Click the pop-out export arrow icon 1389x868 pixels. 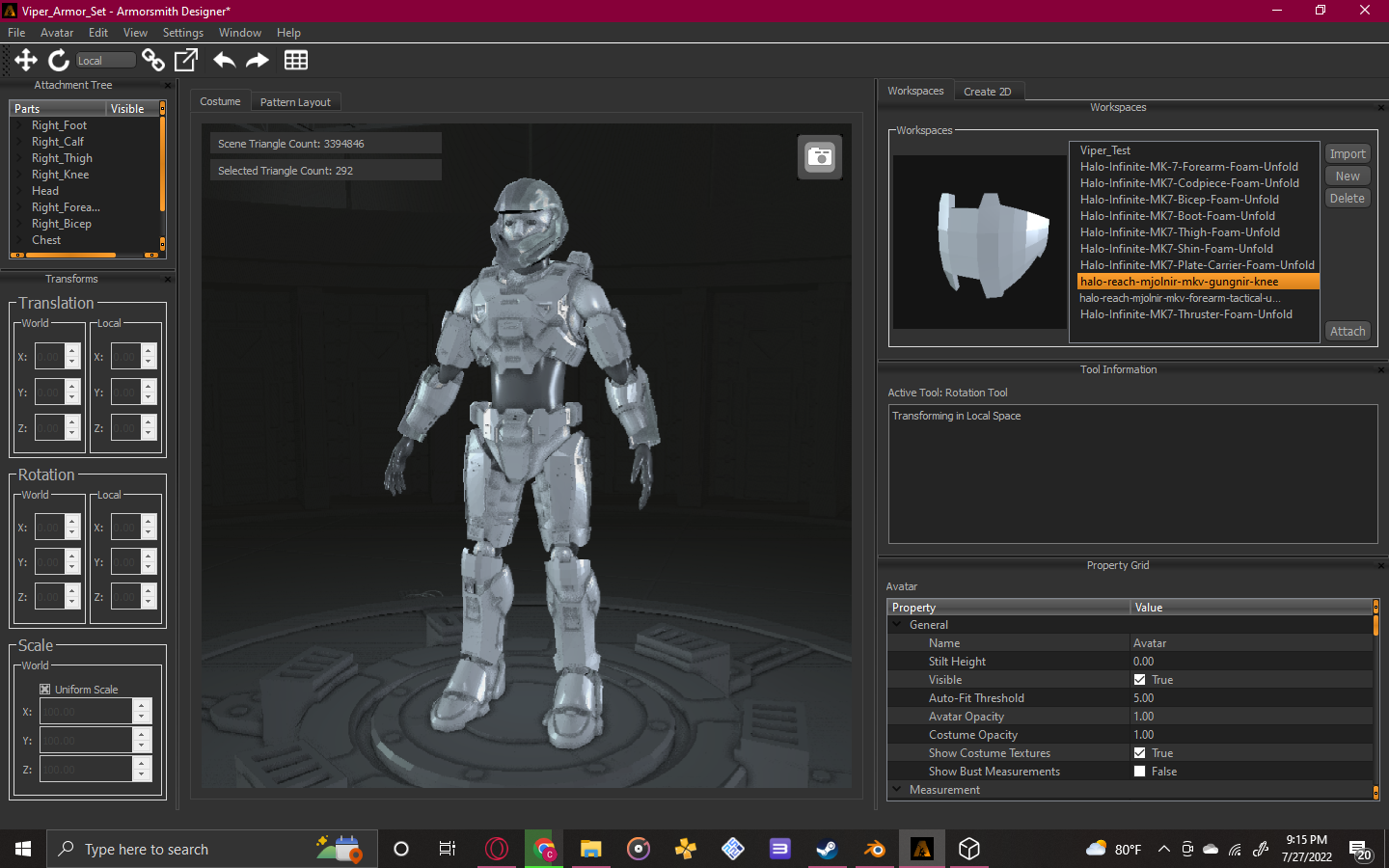point(186,60)
